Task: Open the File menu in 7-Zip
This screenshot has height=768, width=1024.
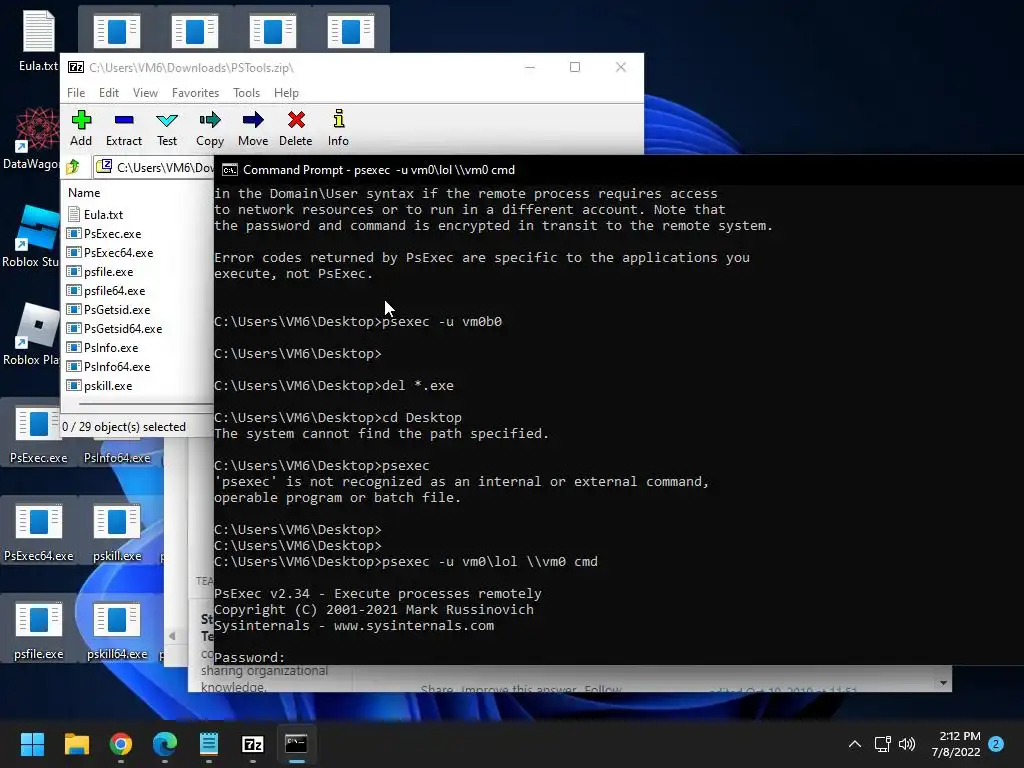Action: pos(76,93)
